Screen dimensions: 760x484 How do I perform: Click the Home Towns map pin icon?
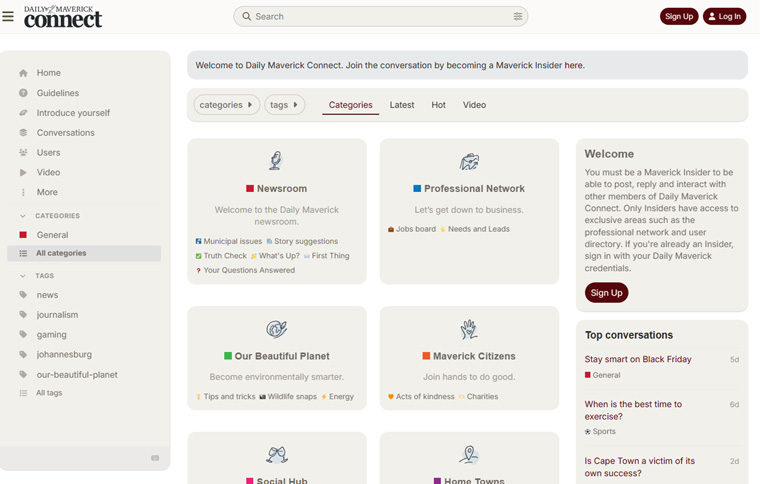[x=469, y=454]
